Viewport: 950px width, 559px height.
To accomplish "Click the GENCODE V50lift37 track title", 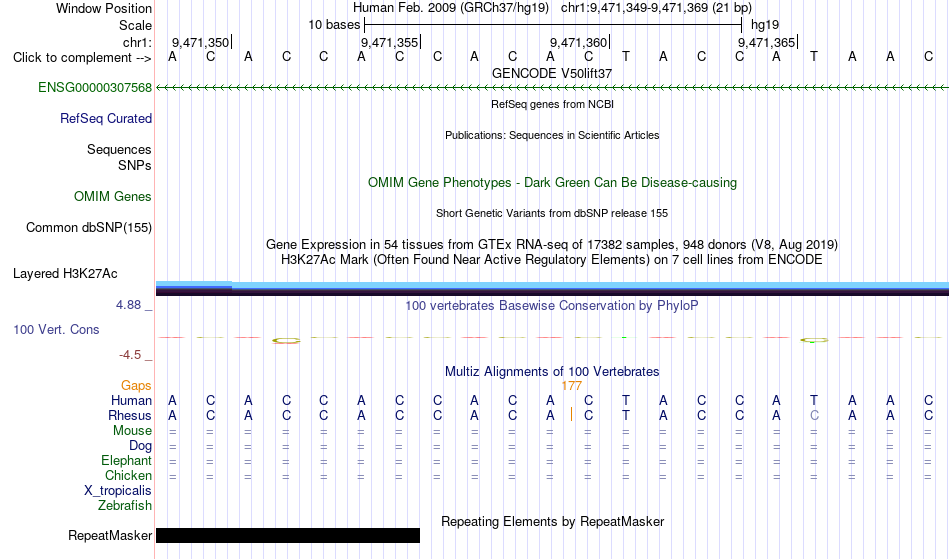I will (x=552, y=73).
